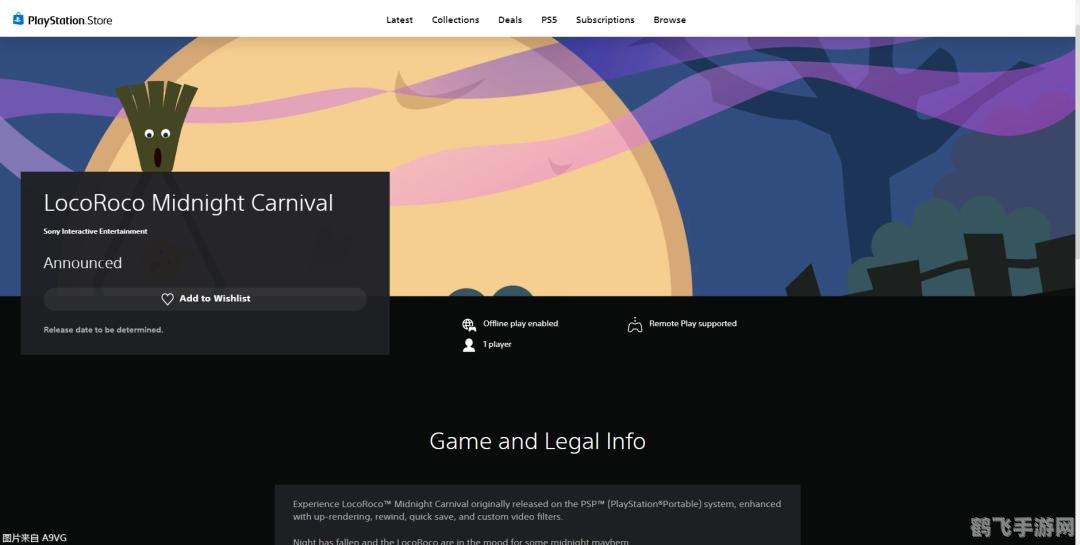This screenshot has width=1080, height=545.
Task: Click Browse in the top navigation
Action: (x=670, y=20)
